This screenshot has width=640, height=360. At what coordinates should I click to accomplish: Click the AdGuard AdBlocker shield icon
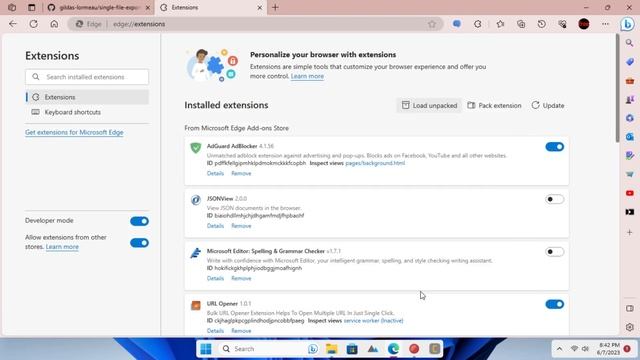point(196,147)
